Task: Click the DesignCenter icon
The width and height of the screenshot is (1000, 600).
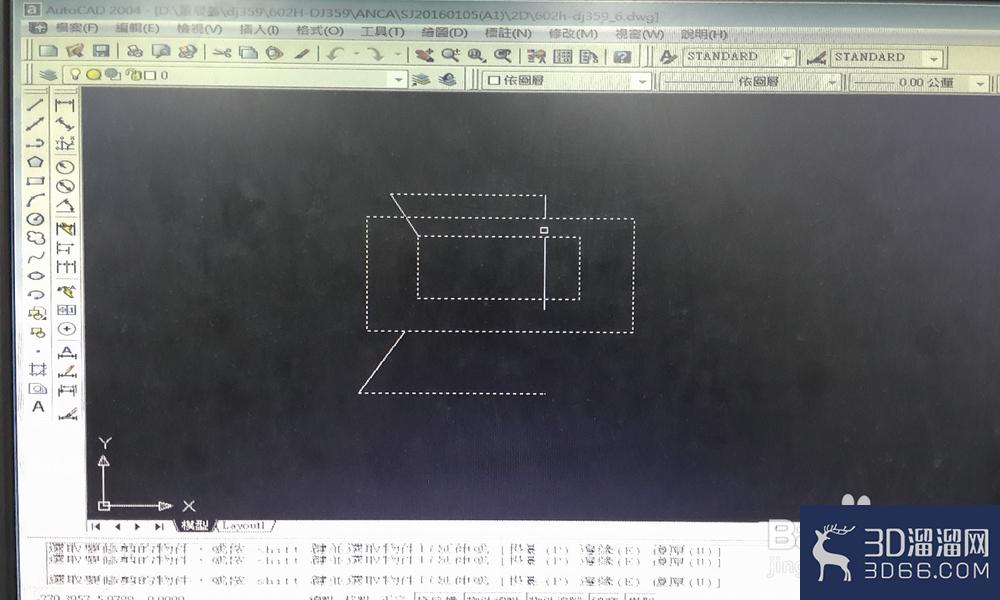Action: coord(562,57)
